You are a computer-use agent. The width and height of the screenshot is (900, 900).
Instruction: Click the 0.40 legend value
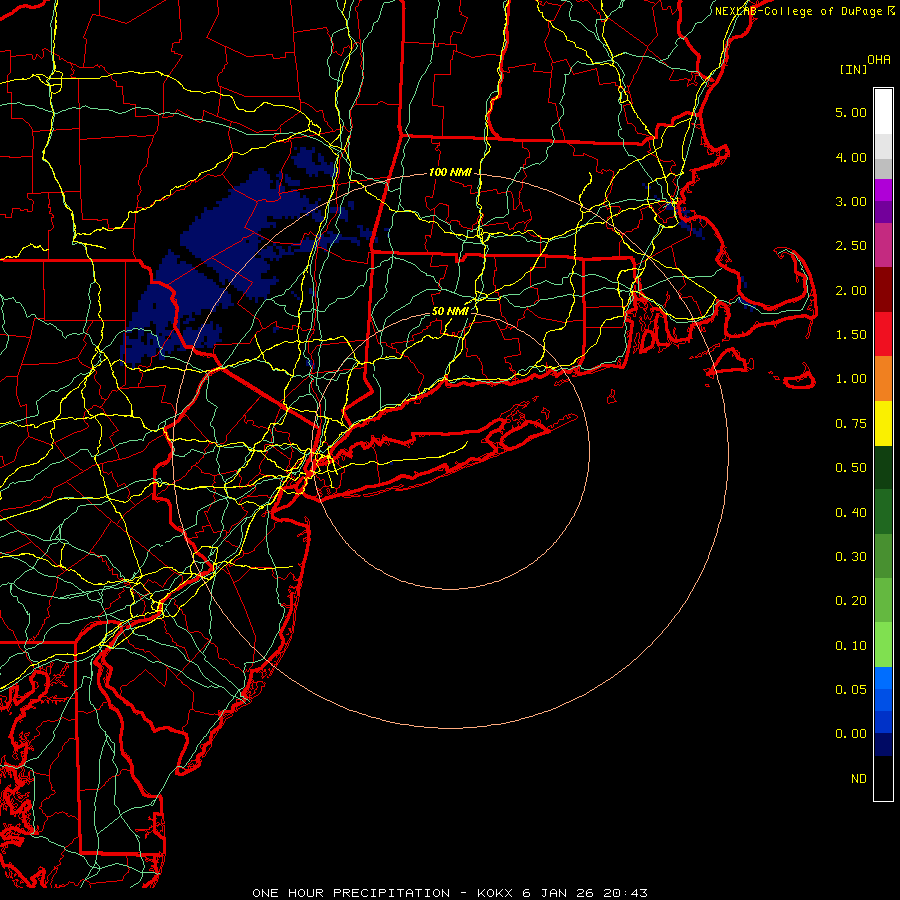click(x=851, y=513)
